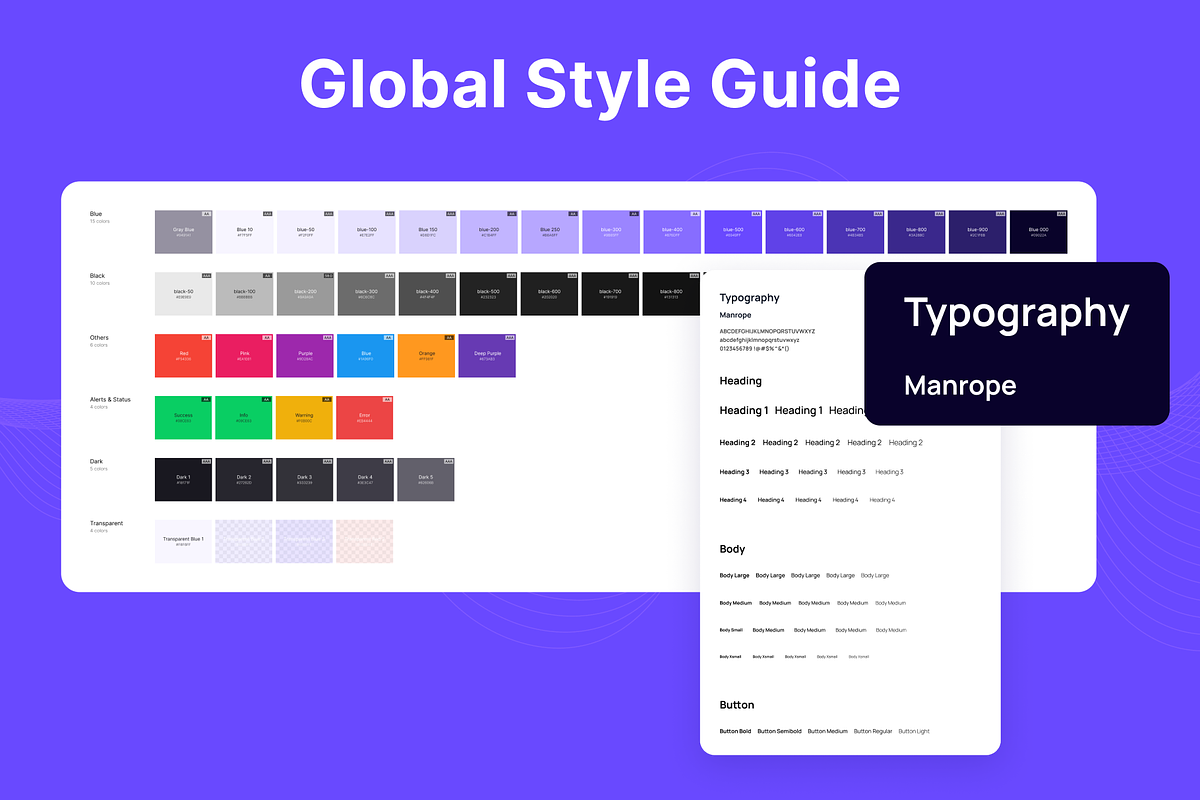Choose the Transparent Blue 1 swatch

tap(183, 541)
